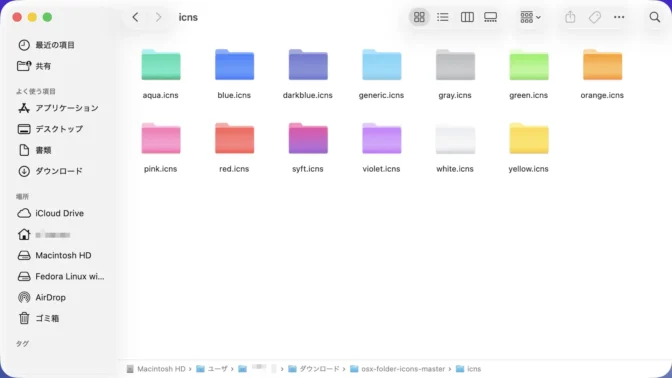The height and width of the screenshot is (378, 672).
Task: Click the syft.icns file name
Action: 308,169
